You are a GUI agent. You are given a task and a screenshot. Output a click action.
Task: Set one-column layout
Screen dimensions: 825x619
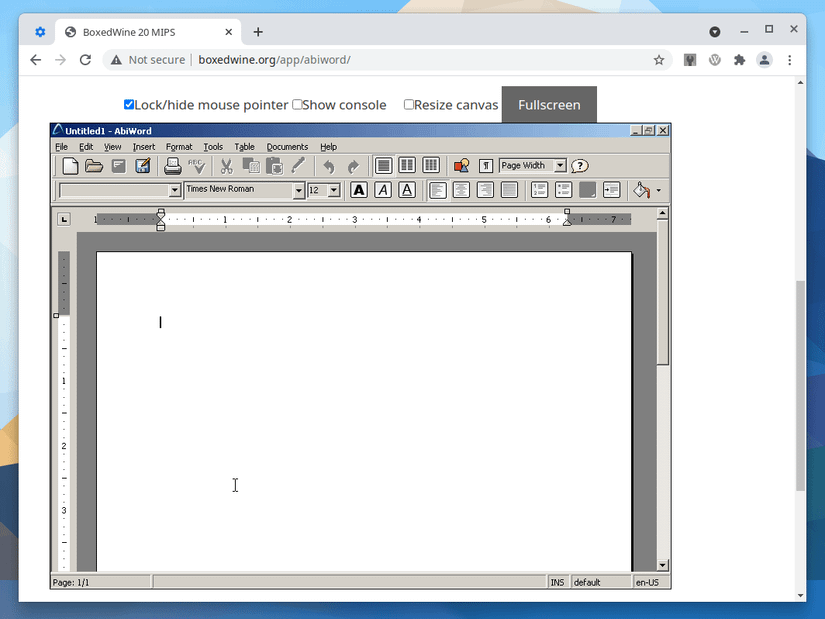[384, 166]
